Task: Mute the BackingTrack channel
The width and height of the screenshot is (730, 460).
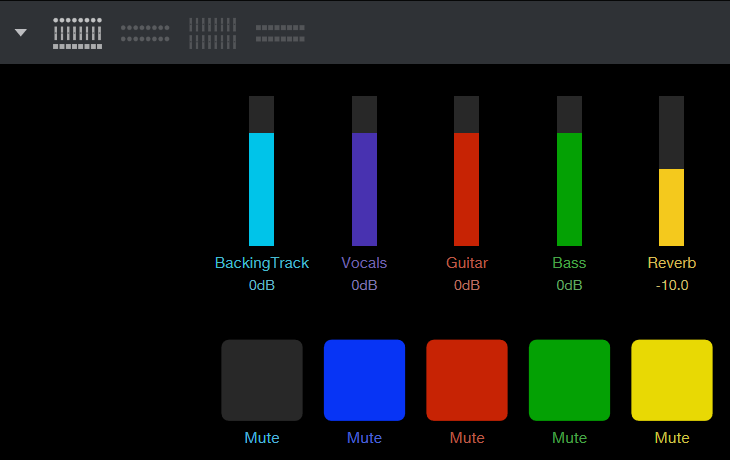Action: click(x=262, y=380)
